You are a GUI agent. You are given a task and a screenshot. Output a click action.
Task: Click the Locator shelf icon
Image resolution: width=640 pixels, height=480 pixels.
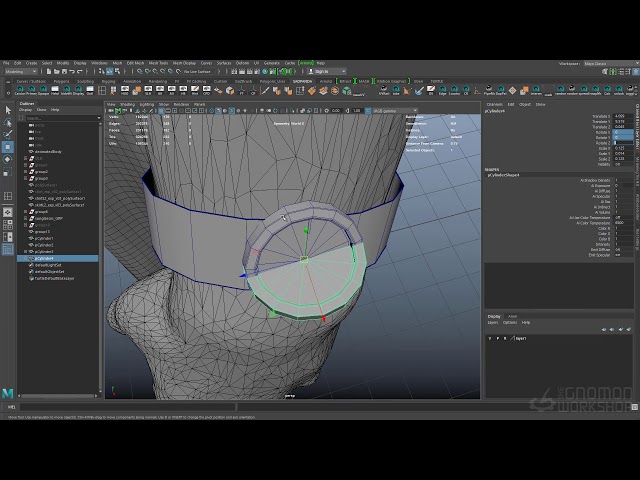(x=454, y=90)
